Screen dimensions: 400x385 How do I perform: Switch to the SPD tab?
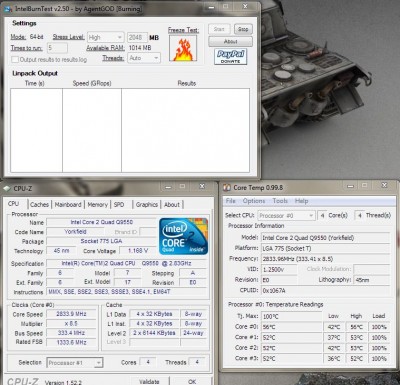[x=119, y=205]
